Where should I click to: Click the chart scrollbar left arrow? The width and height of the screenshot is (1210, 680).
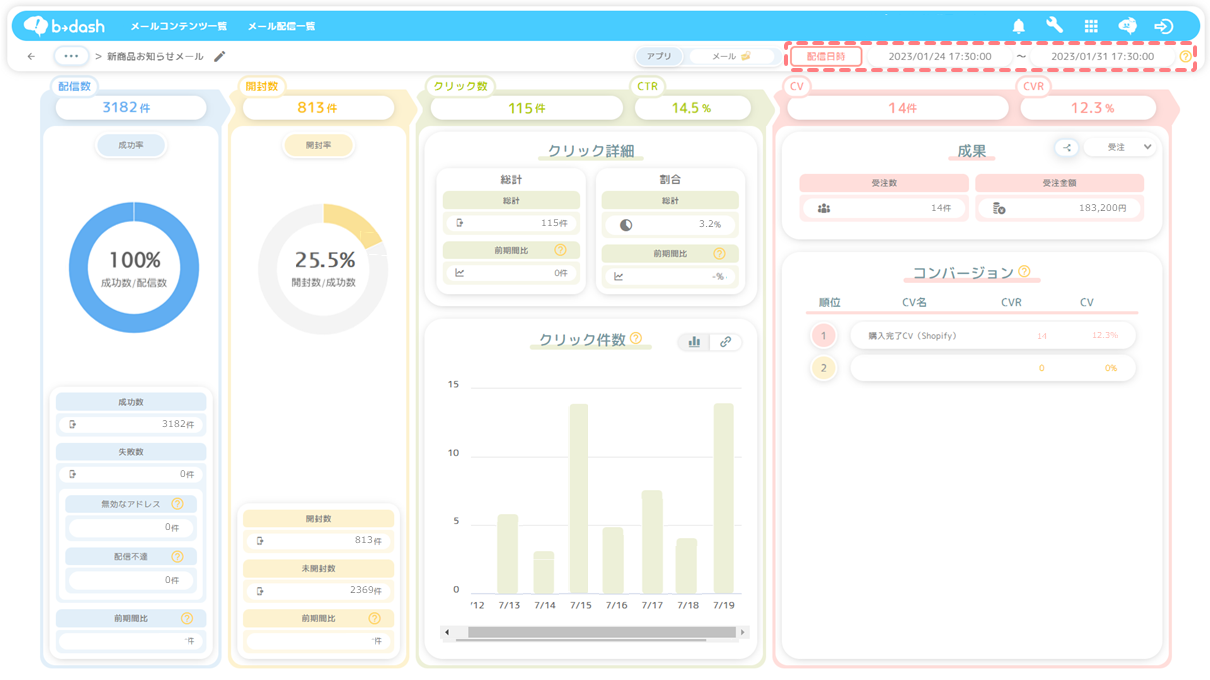click(x=447, y=632)
